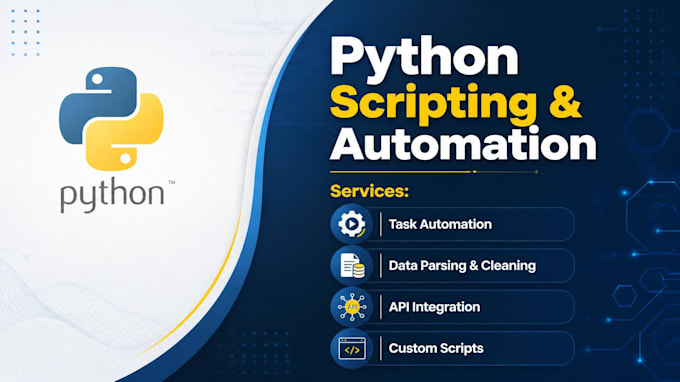The height and width of the screenshot is (382, 680).
Task: Click the gray "python" wordmark under logo
Action: [x=112, y=196]
